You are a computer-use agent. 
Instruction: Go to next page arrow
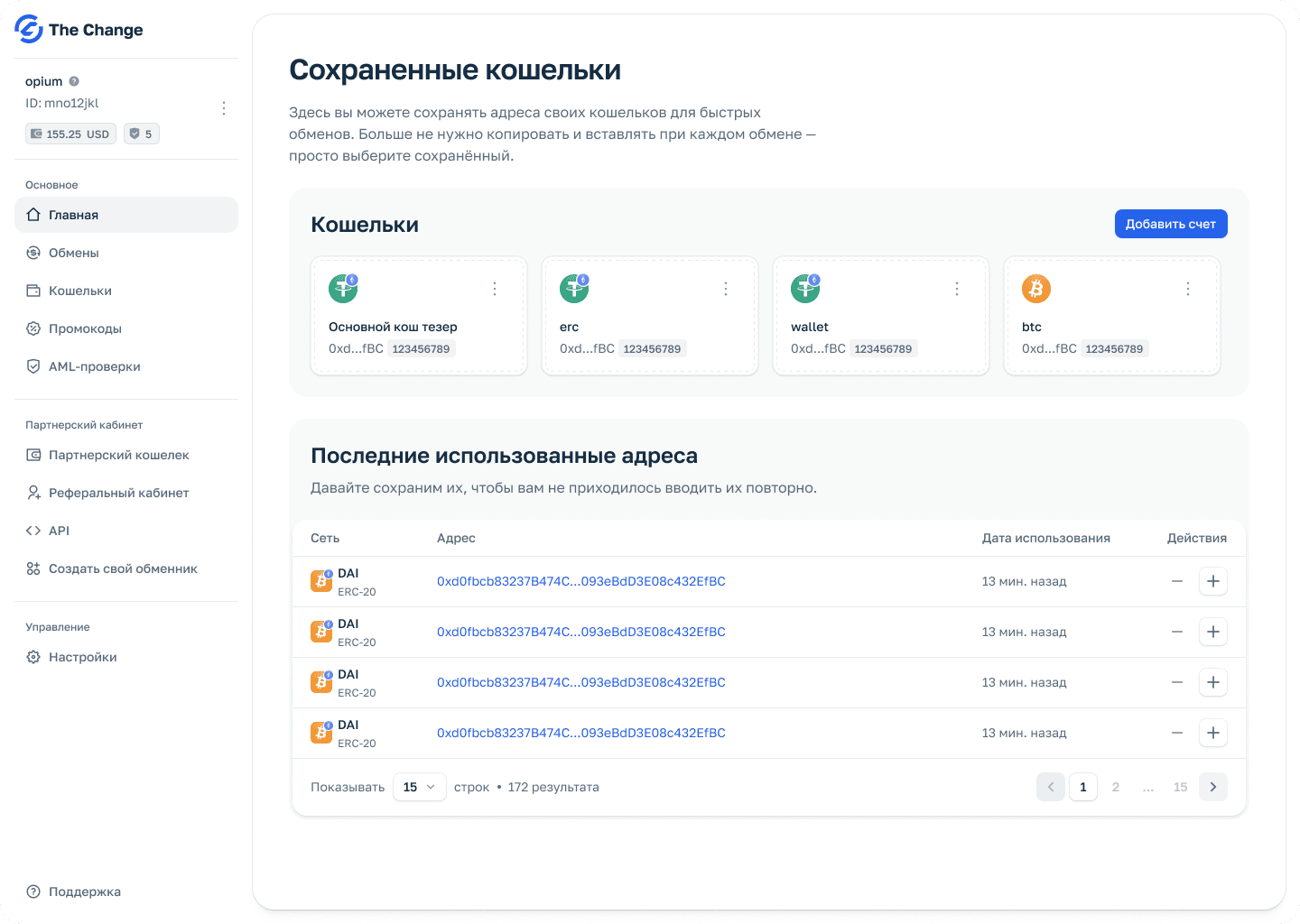coord(1213,787)
